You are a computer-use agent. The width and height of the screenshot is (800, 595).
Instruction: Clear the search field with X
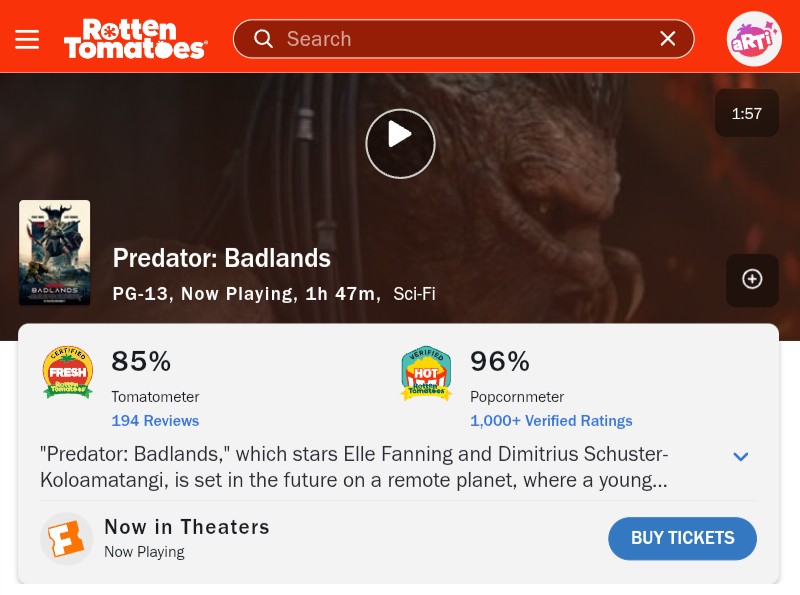pos(668,39)
